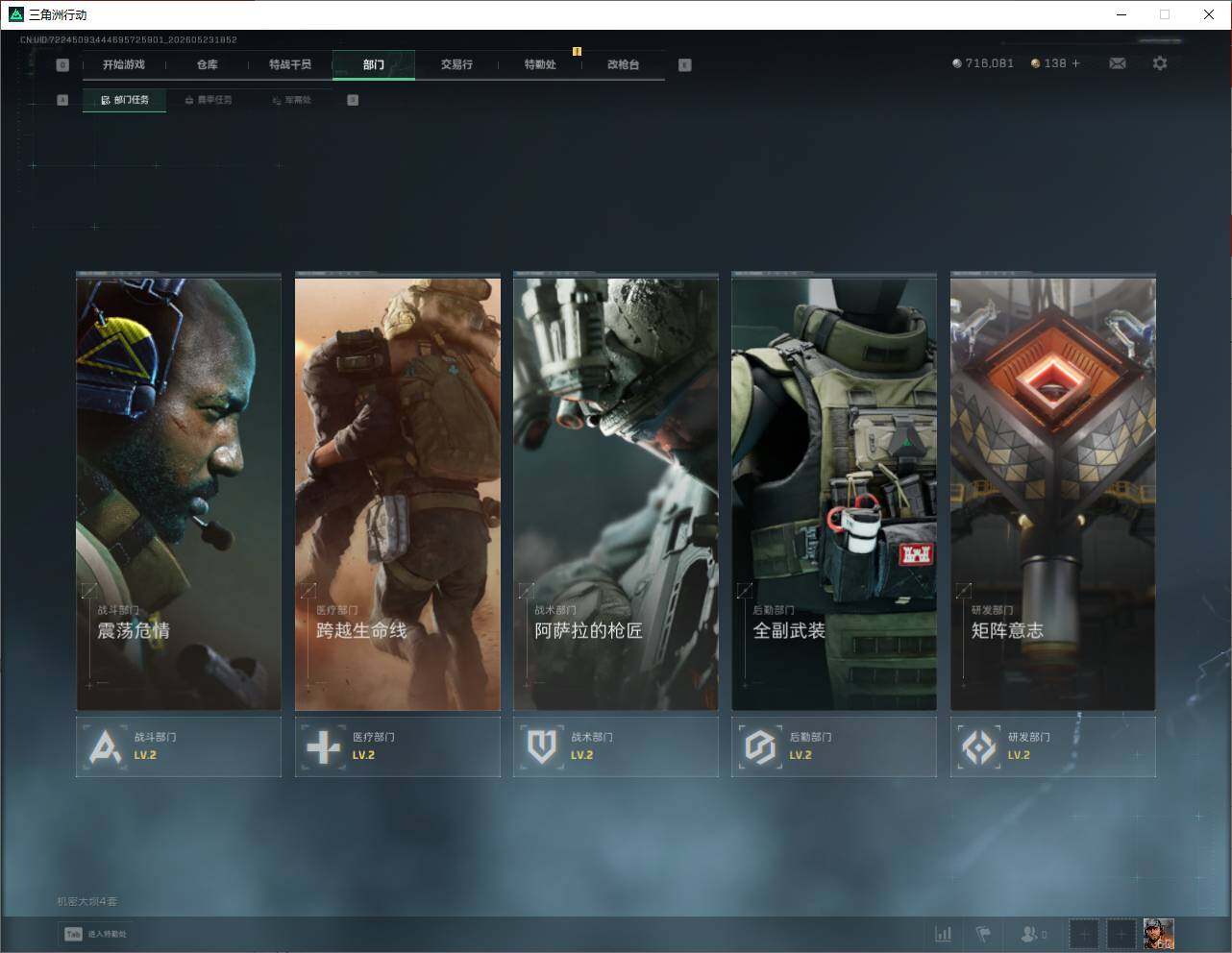Click the 战斗部门 LV.2 panel
This screenshot has height=953, width=1232.
tap(179, 746)
